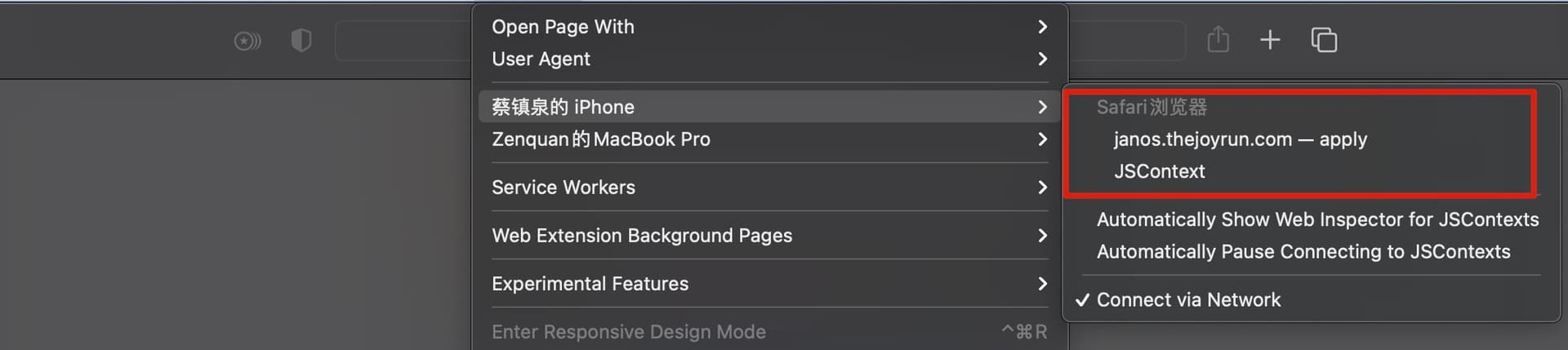Open a new tab with plus icon
The height and width of the screenshot is (350, 1568).
tap(1270, 39)
